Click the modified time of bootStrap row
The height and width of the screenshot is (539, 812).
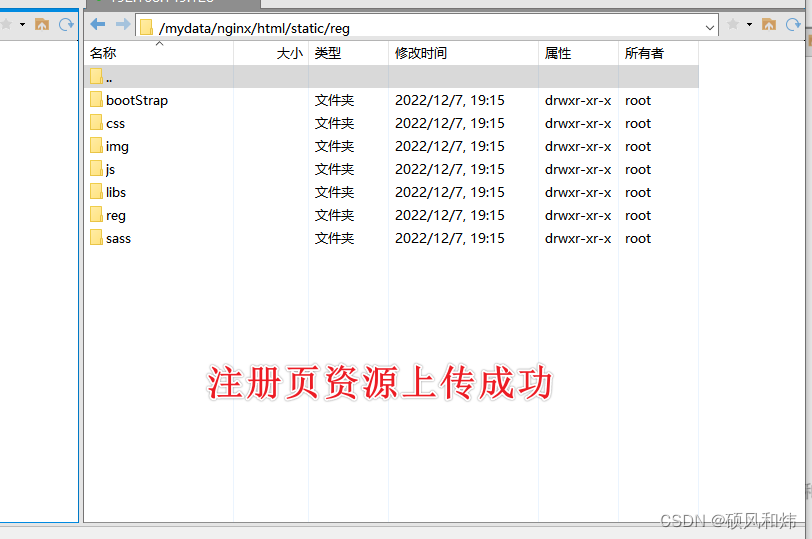[450, 100]
